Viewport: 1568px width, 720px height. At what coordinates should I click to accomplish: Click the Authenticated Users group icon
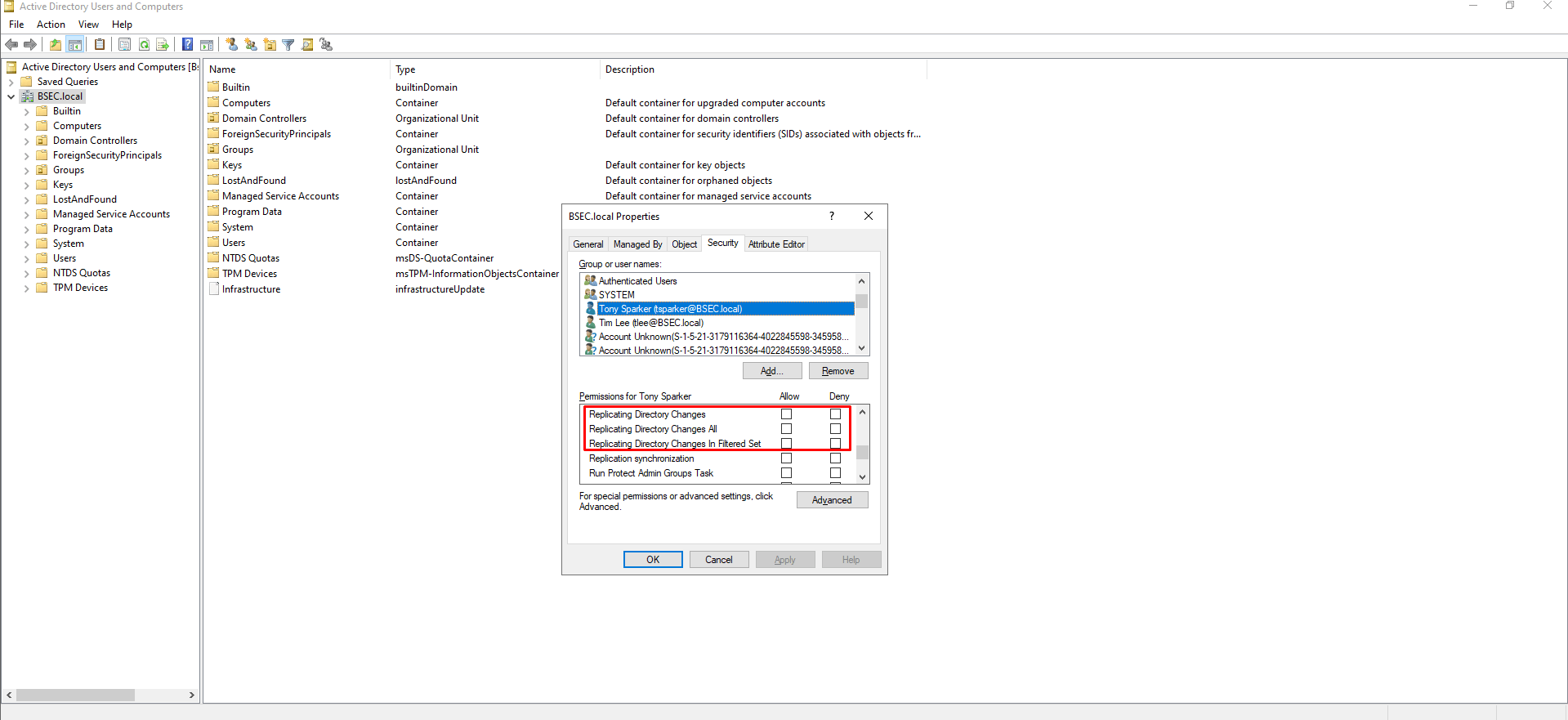coord(591,281)
